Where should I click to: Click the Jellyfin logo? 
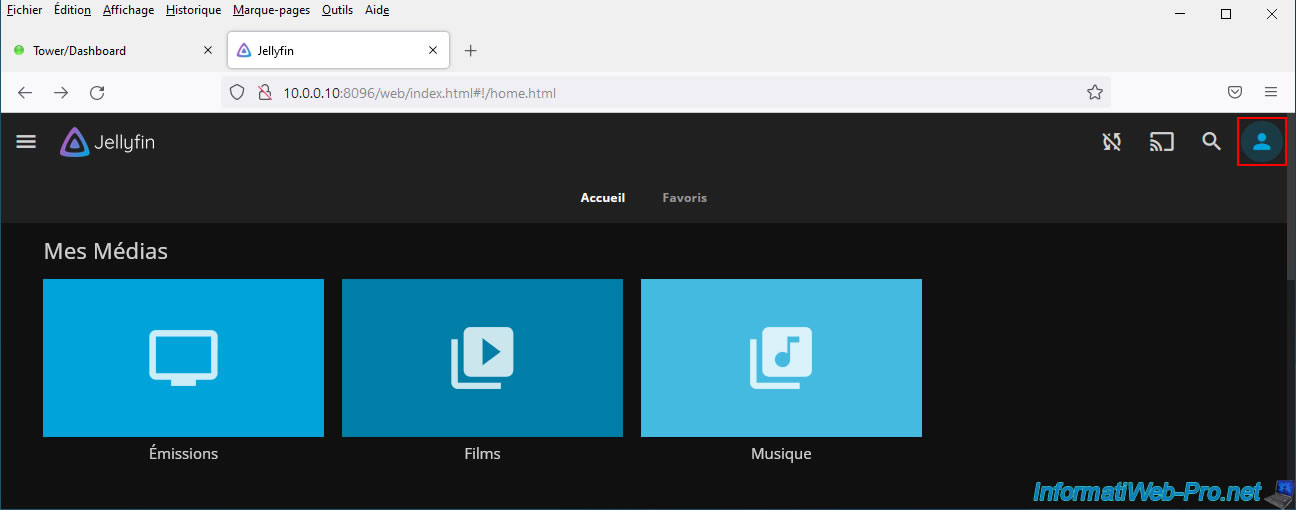(107, 142)
